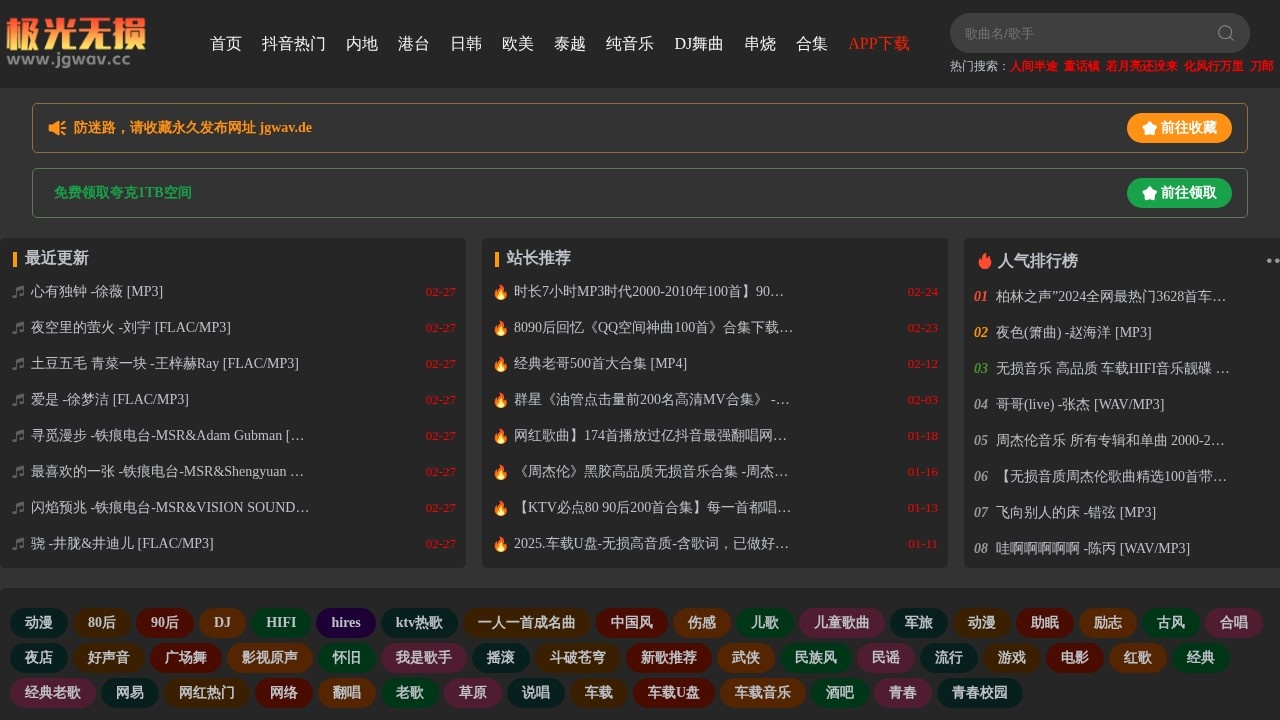Select the 车载U盘 tag
Image resolution: width=1280 pixels, height=720 pixels.
[673, 692]
